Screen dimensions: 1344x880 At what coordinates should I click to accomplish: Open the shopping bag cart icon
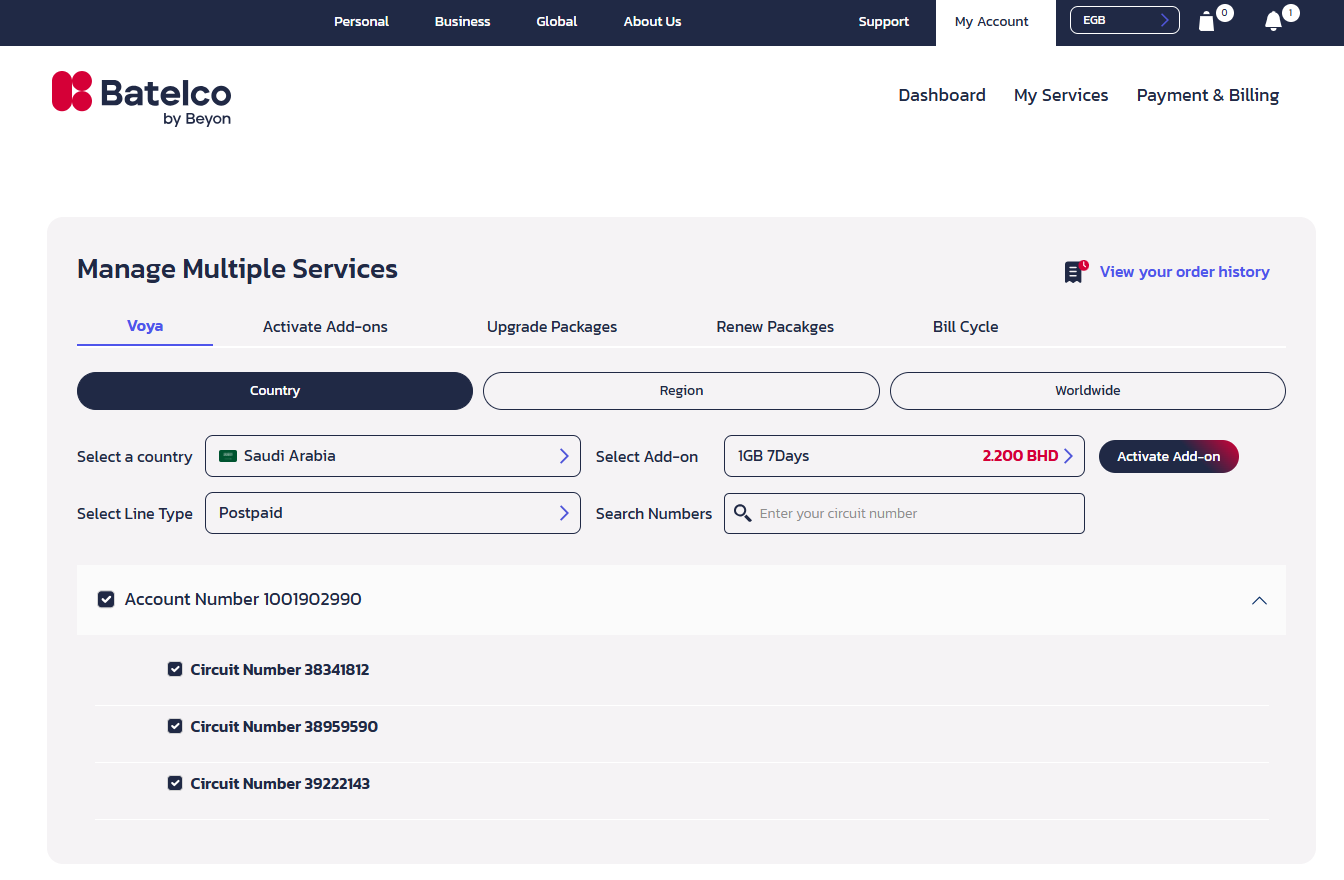pos(1207,21)
